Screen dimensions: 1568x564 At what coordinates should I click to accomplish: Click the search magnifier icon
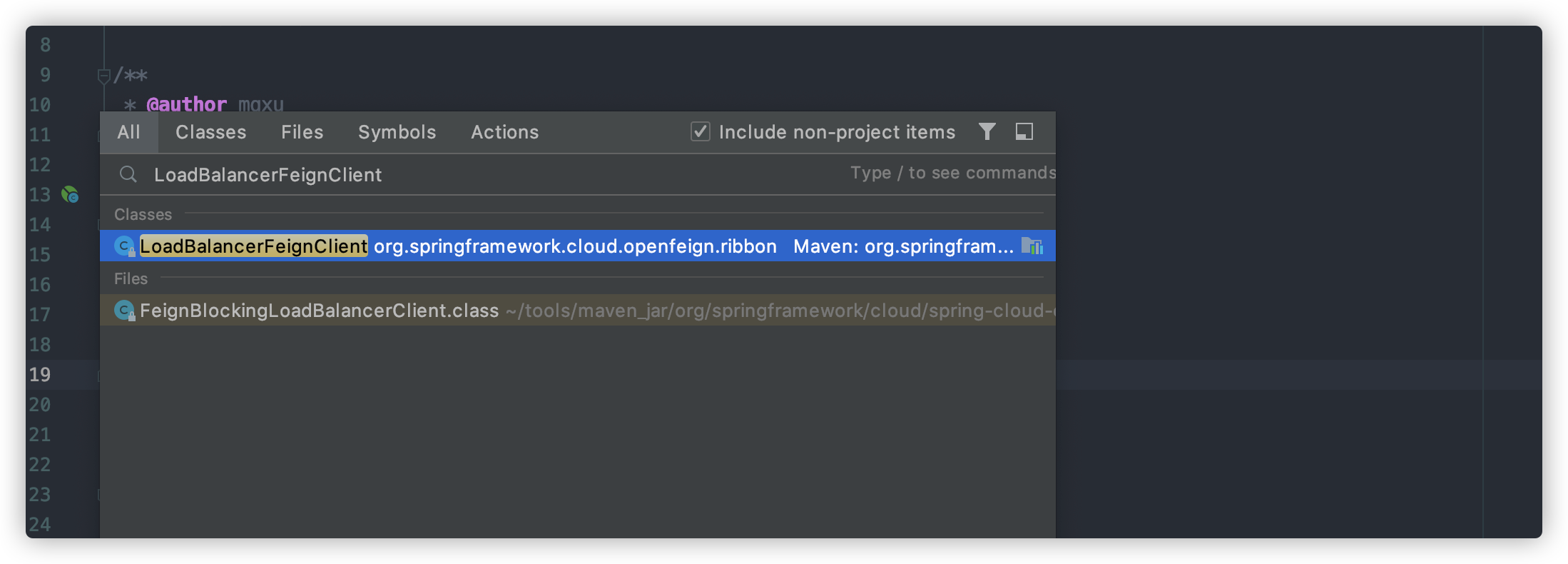point(128,174)
